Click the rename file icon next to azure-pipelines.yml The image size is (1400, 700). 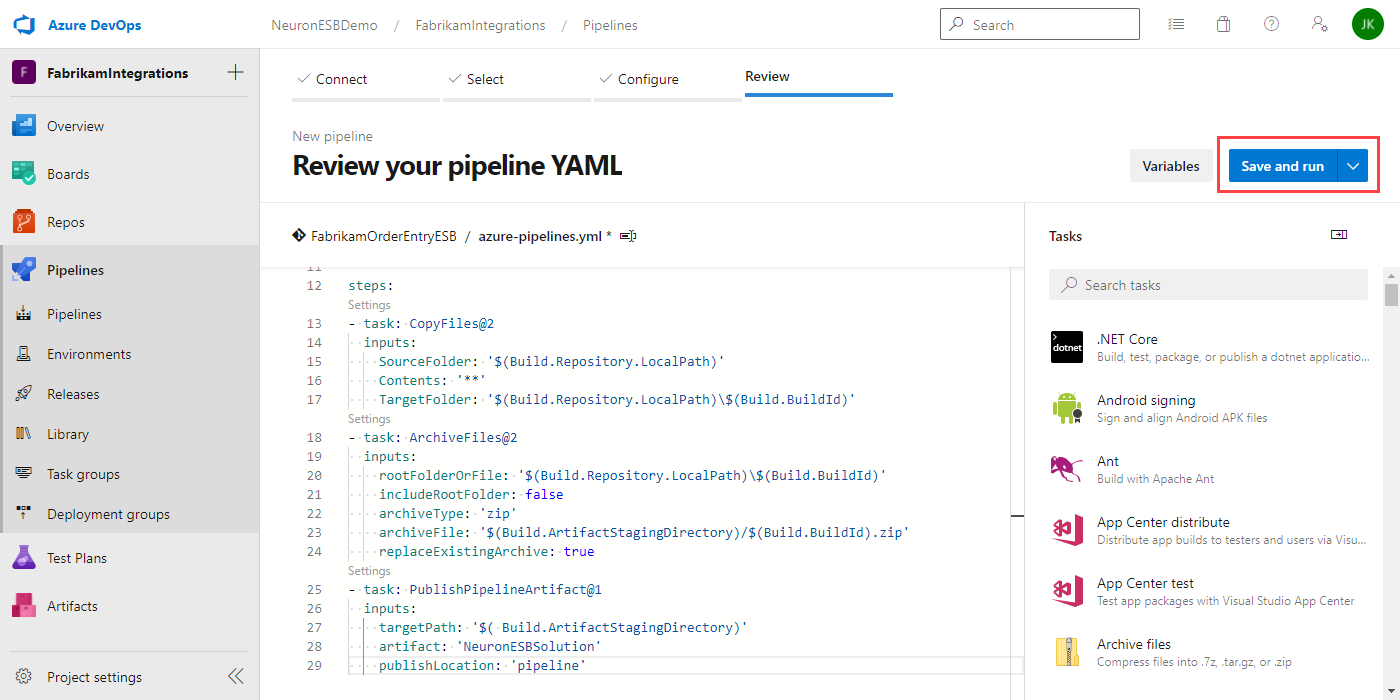[628, 236]
